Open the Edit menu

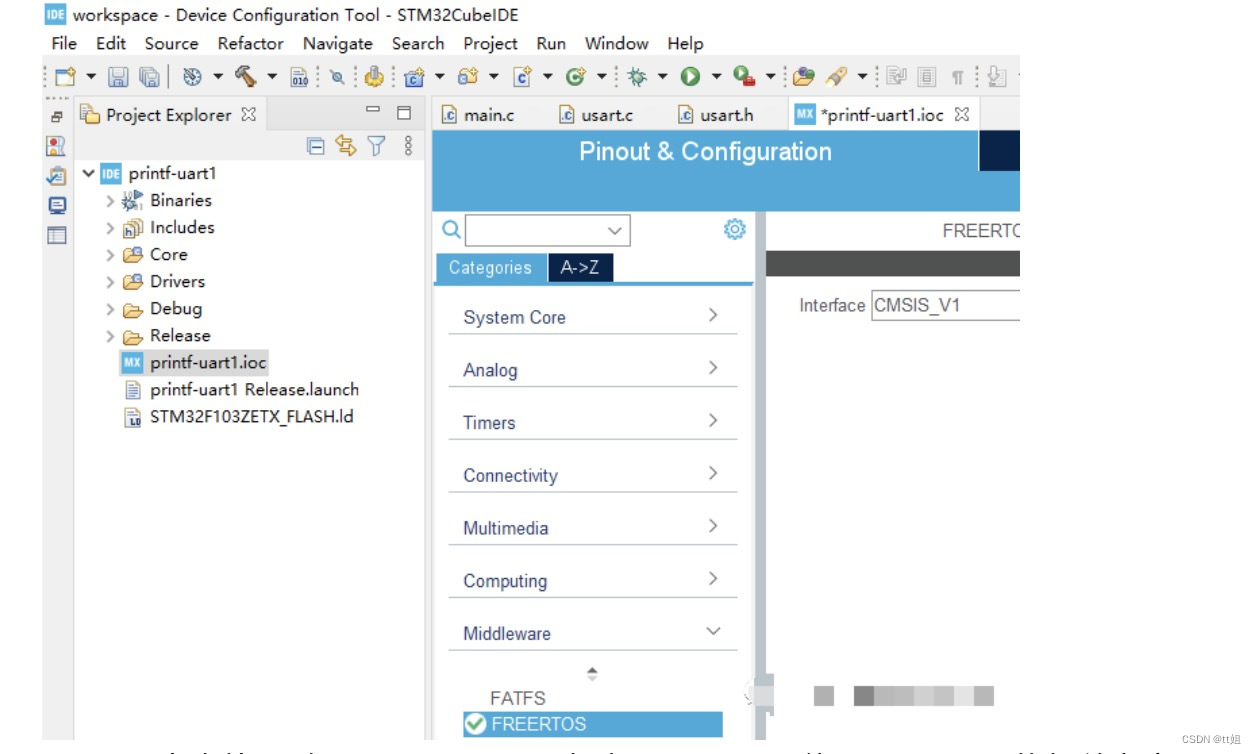[x=111, y=43]
